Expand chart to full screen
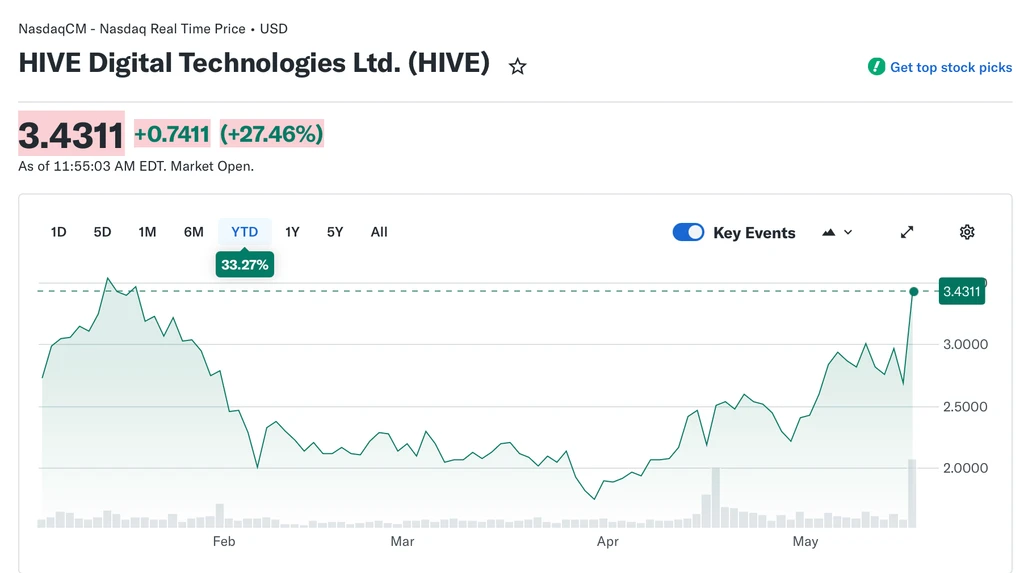Screen dimensions: 1024x573 coord(907,232)
